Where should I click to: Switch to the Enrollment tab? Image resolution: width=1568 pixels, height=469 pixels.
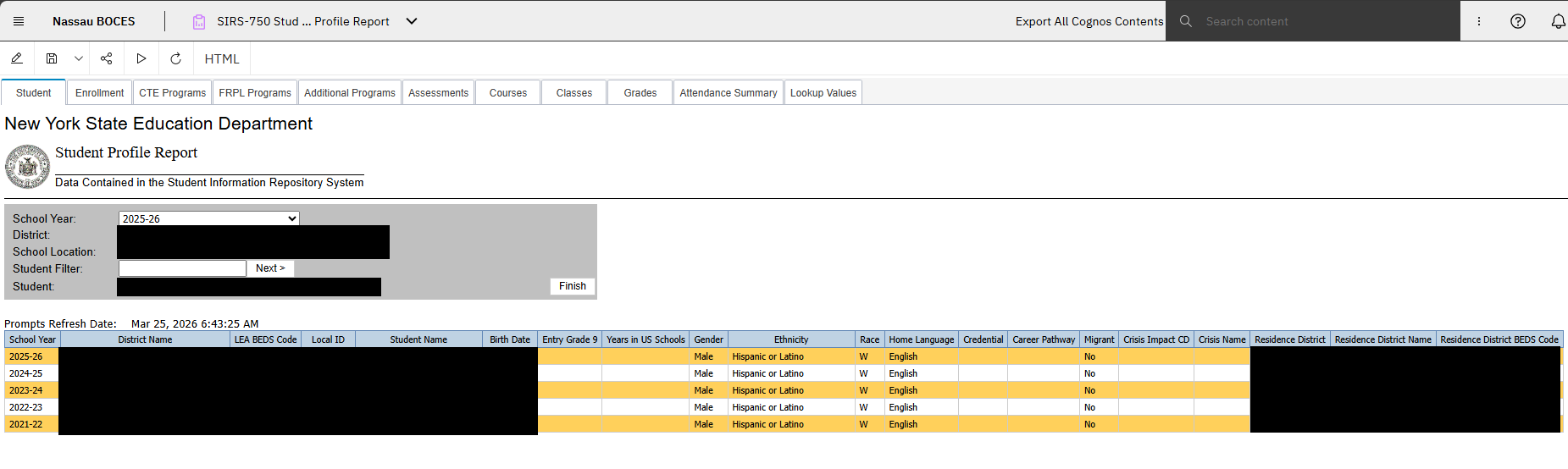[x=99, y=92]
